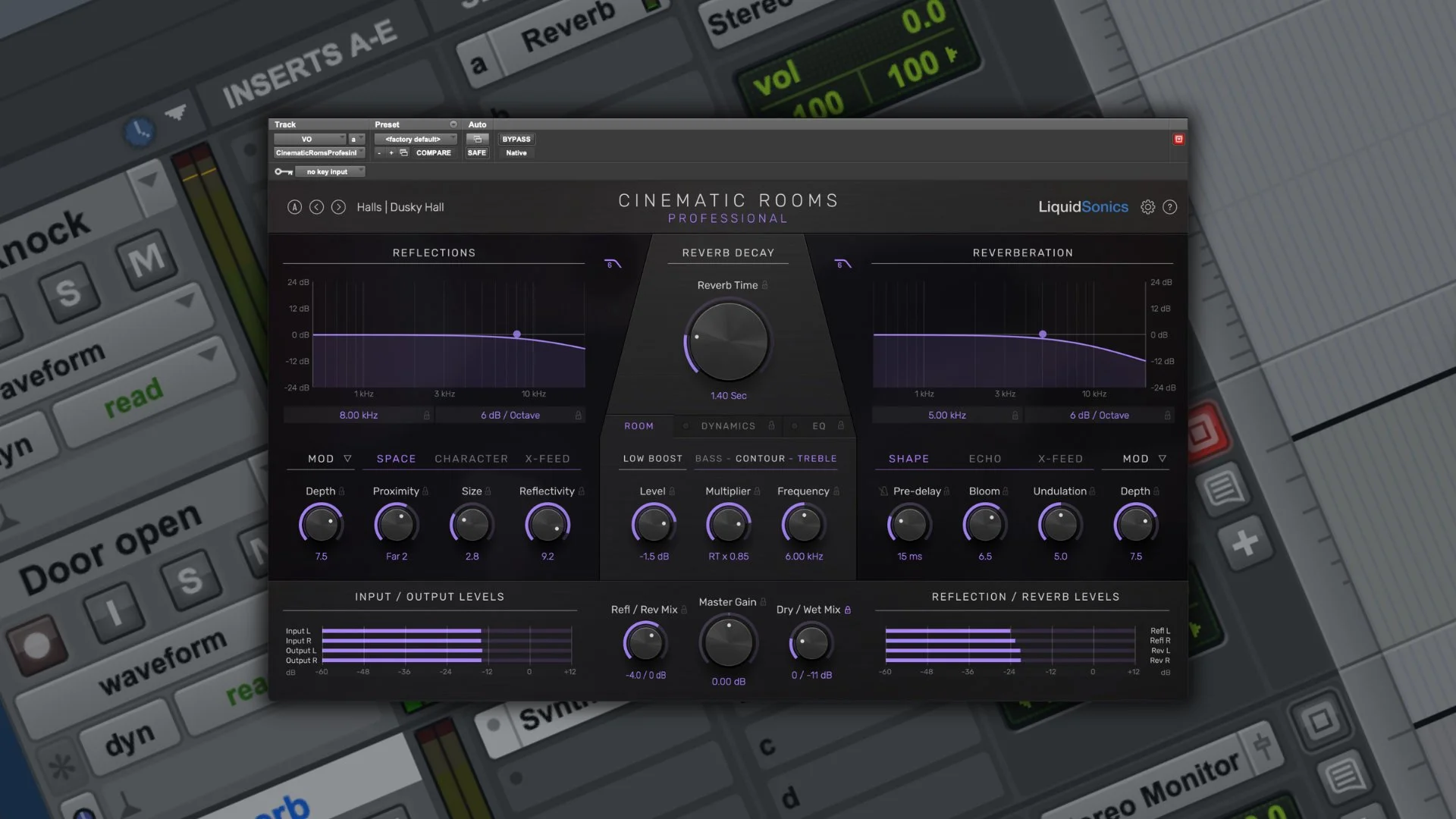
Task: Open the VO track selector dropdown
Action: [x=309, y=139]
